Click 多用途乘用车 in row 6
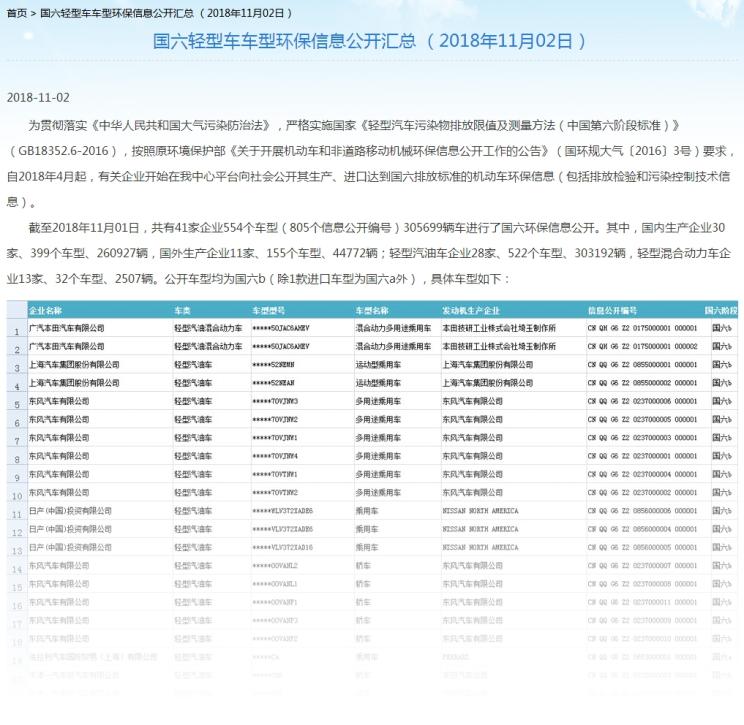The image size is (744, 725). click(x=378, y=419)
